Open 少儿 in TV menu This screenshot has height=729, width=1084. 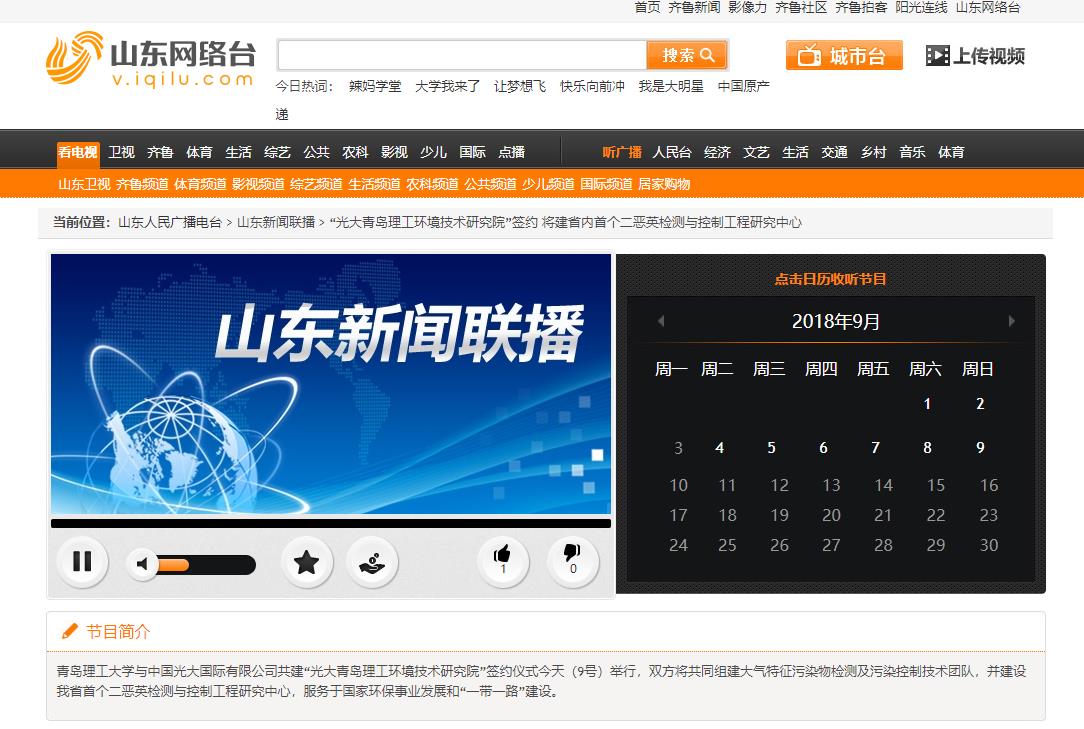click(433, 152)
